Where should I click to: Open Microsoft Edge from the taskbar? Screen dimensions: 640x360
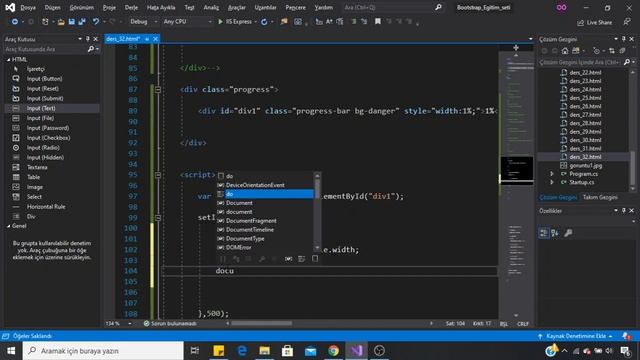[x=242, y=351]
